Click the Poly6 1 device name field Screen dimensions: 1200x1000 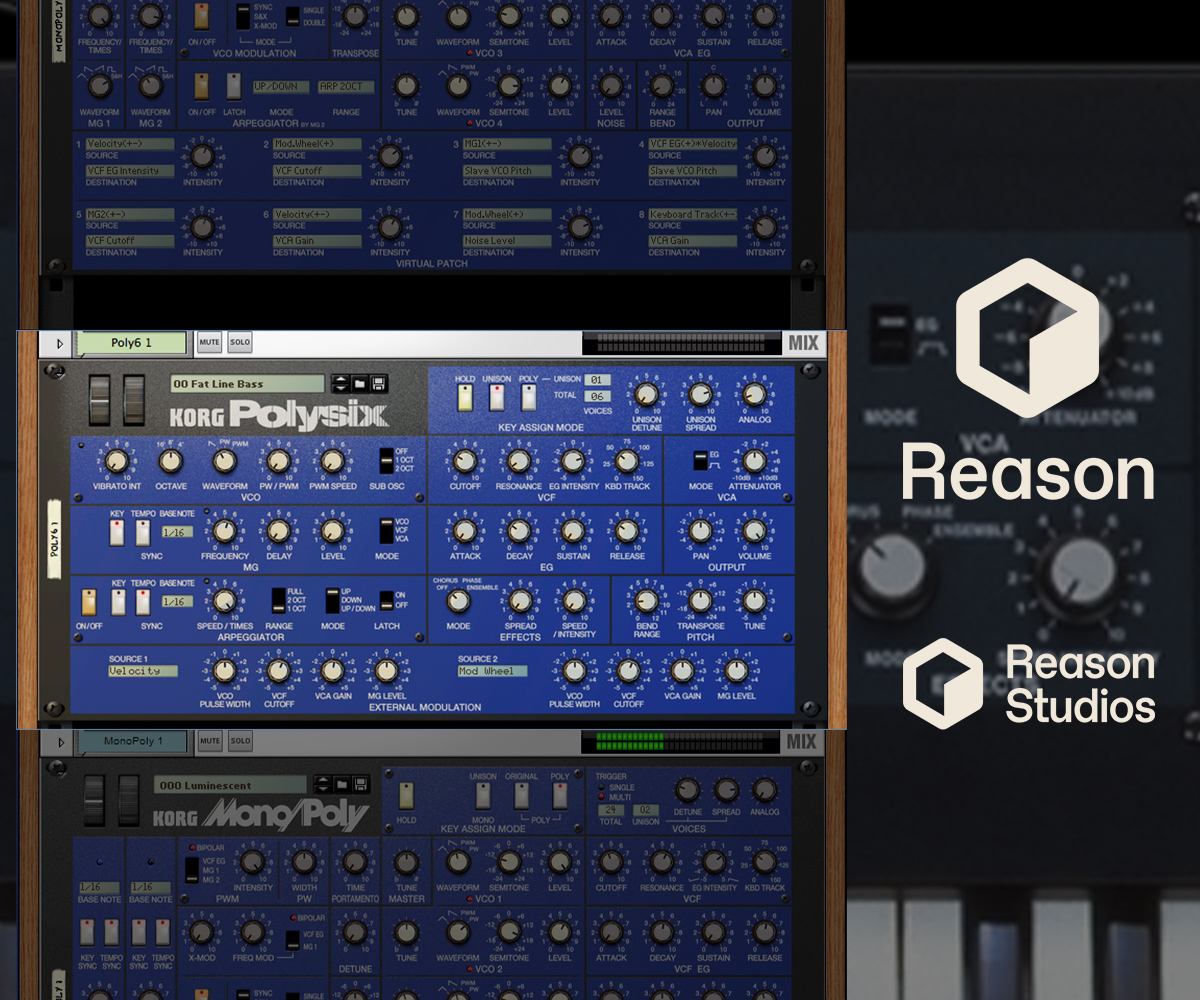tap(132, 343)
